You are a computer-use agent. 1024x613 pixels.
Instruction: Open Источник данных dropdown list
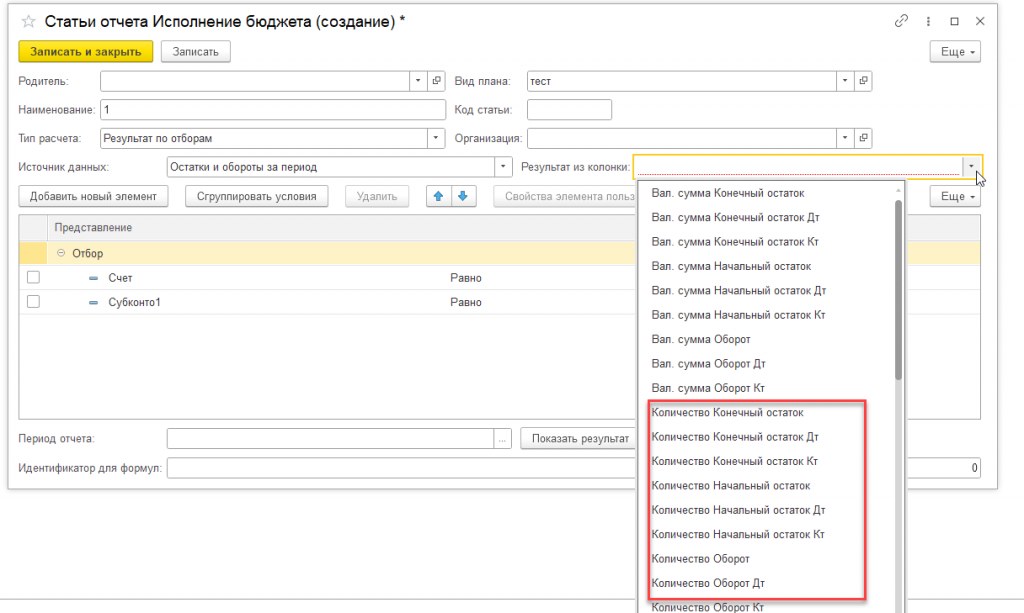click(x=503, y=166)
